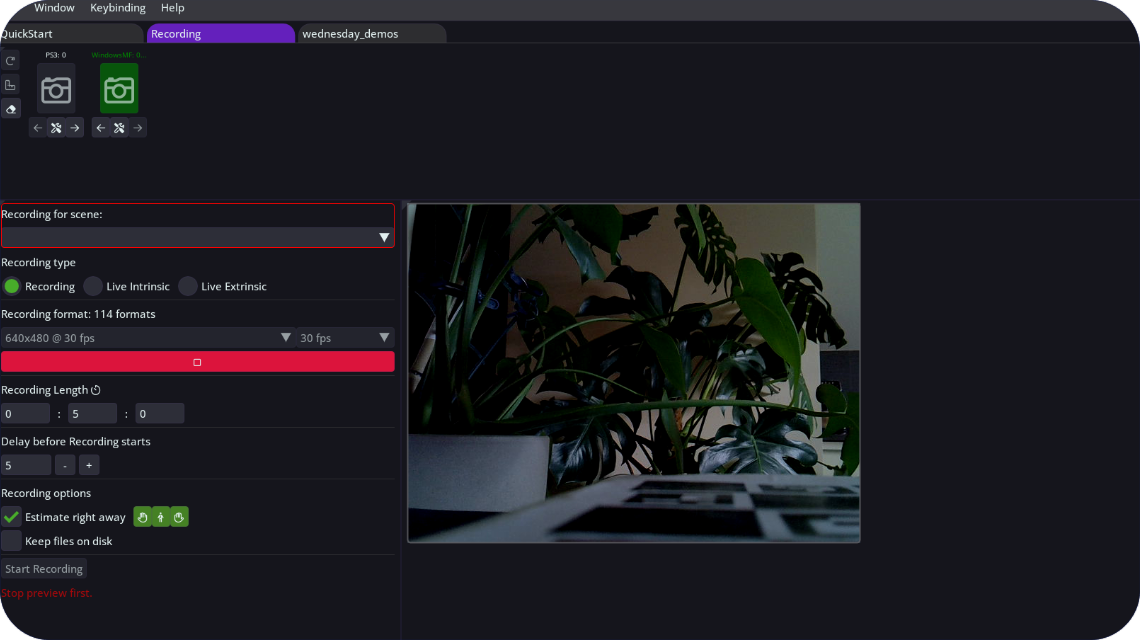Toggle the body tracking person icon
The width and height of the screenshot is (1140, 640).
tap(161, 517)
